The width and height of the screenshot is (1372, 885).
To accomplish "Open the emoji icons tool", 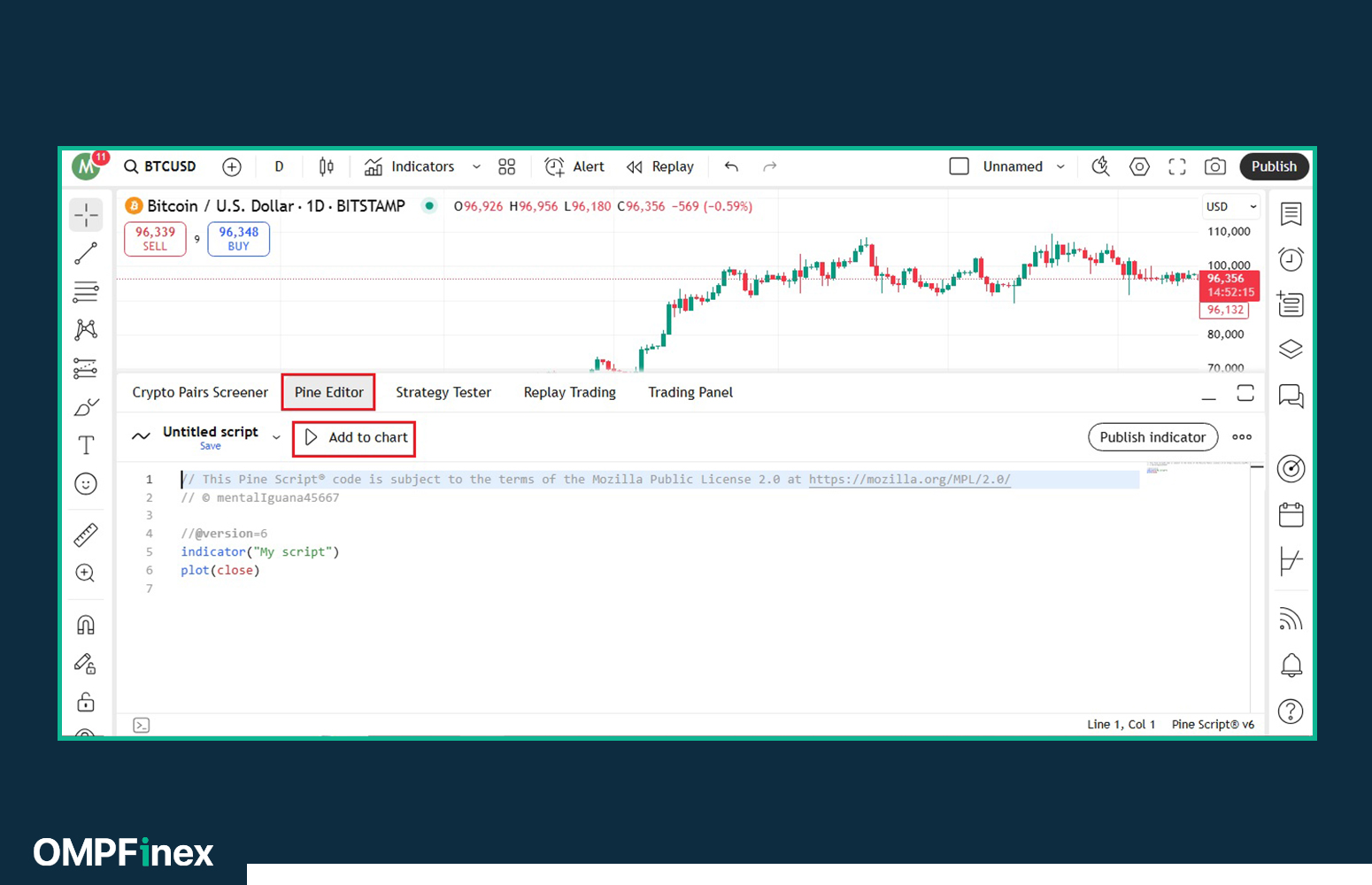I will [x=86, y=484].
